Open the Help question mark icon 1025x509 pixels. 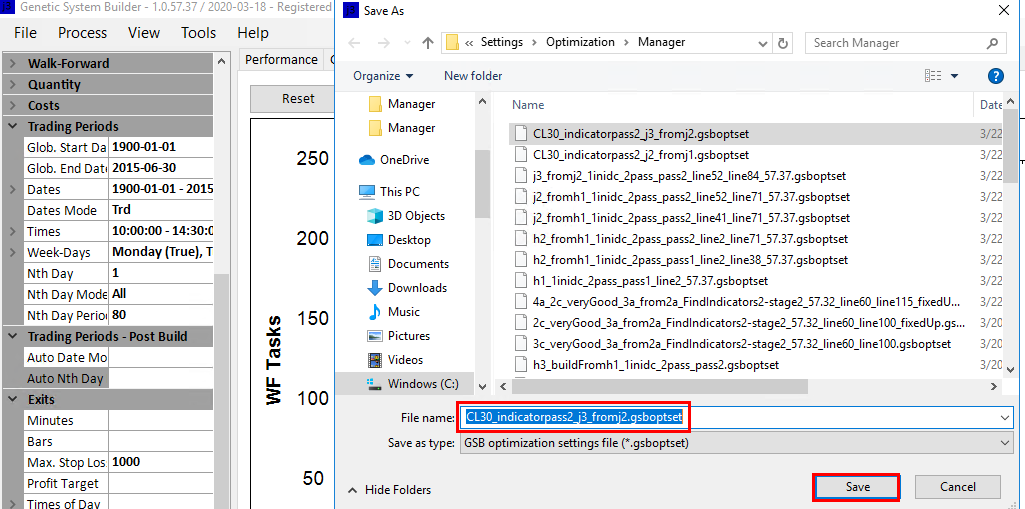pos(995,76)
